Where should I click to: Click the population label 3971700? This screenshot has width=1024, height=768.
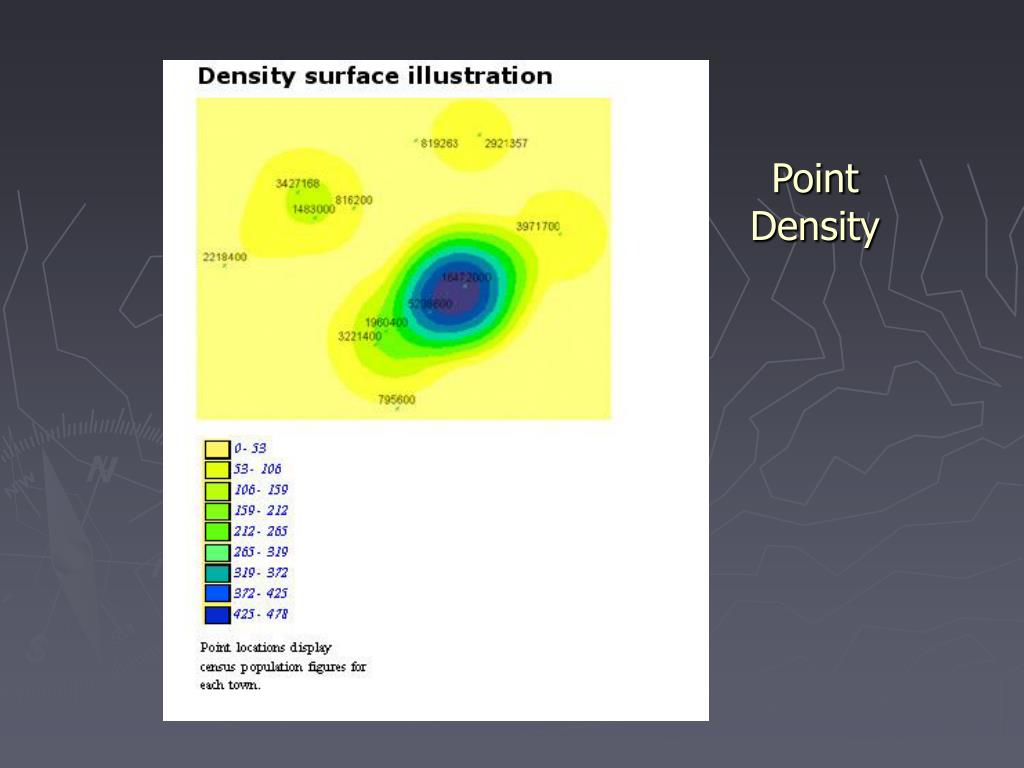[537, 226]
